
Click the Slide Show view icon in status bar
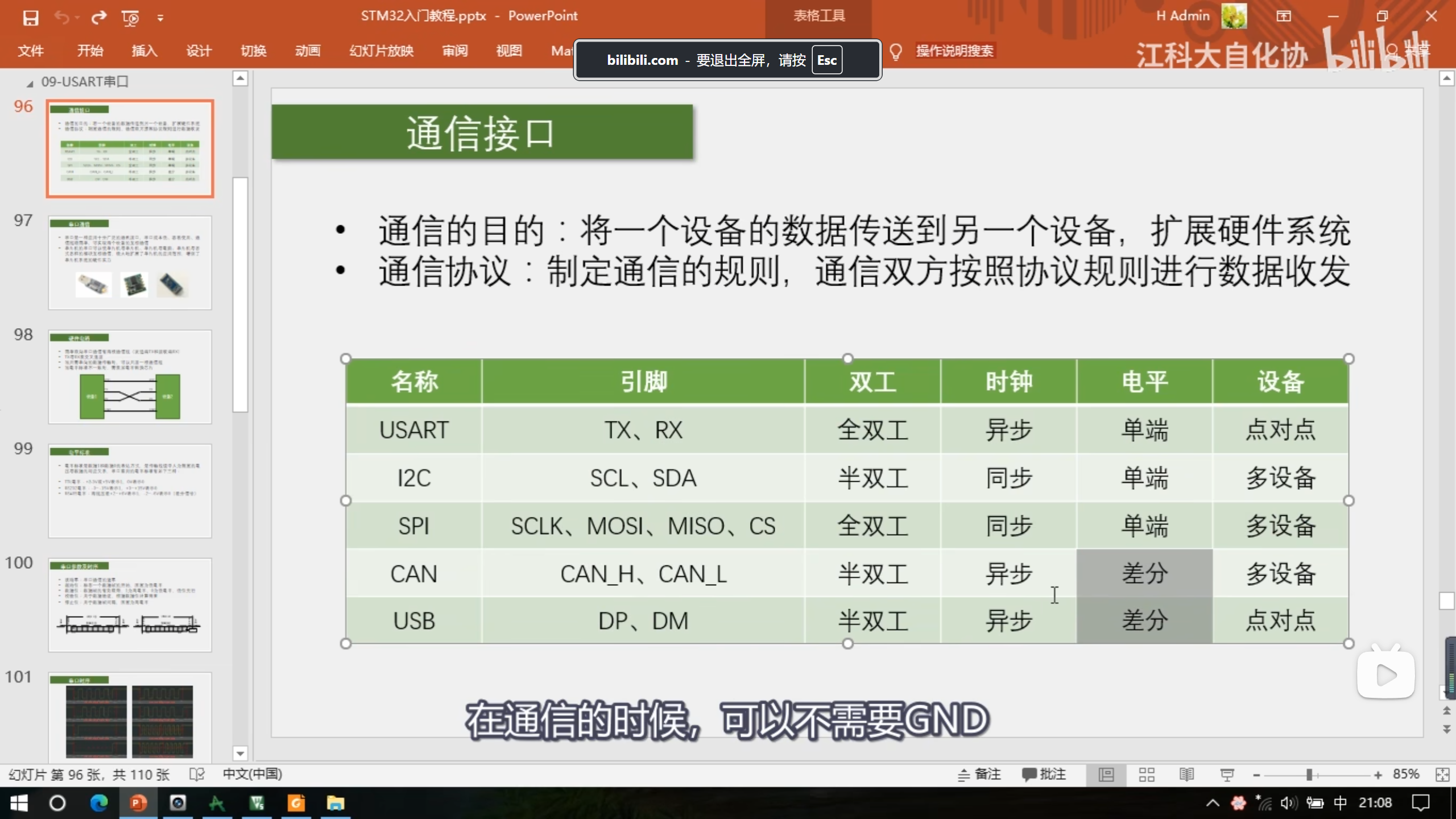click(1227, 775)
